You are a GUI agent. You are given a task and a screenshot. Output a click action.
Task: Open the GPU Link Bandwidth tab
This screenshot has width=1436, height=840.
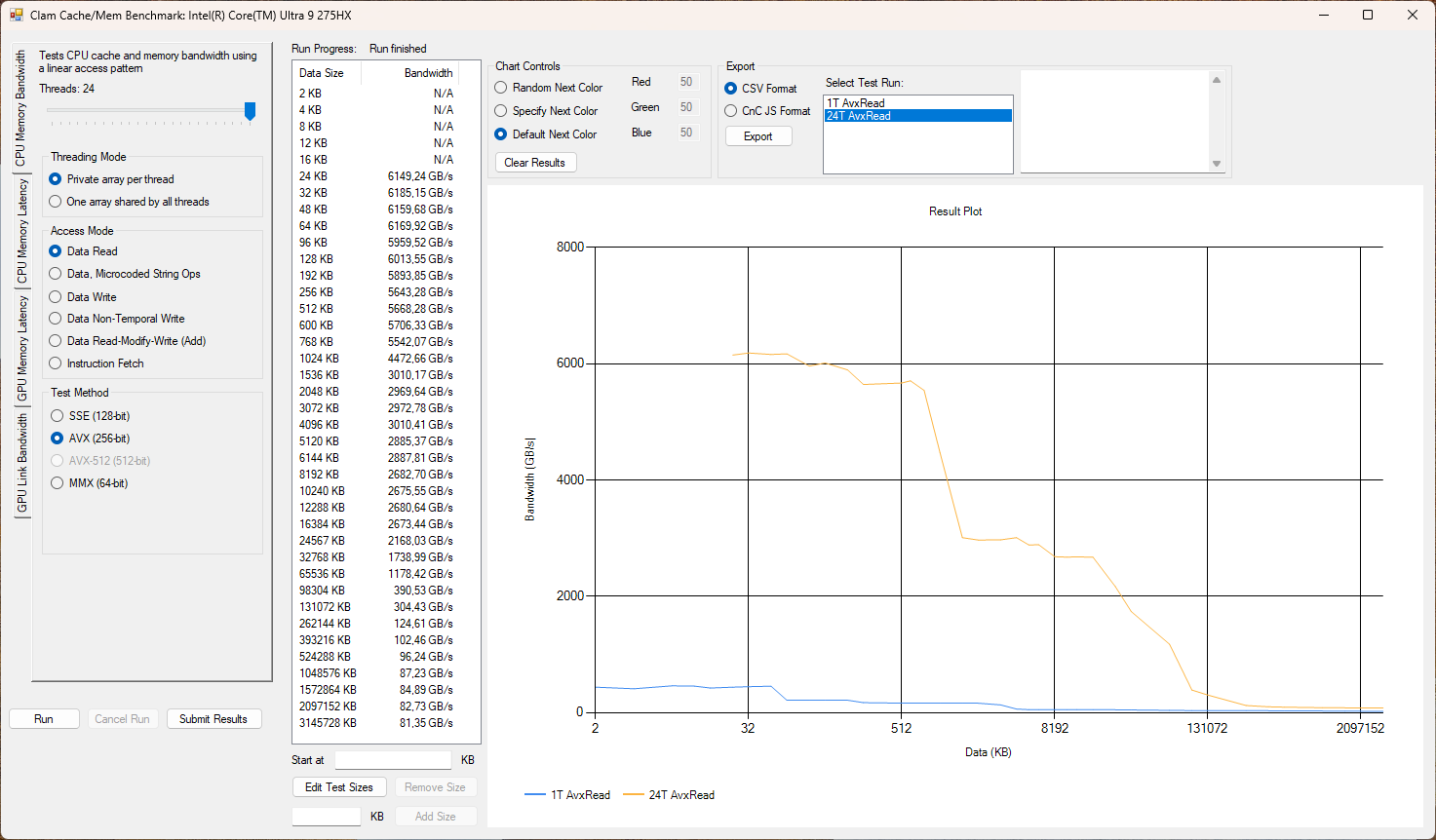pos(21,463)
